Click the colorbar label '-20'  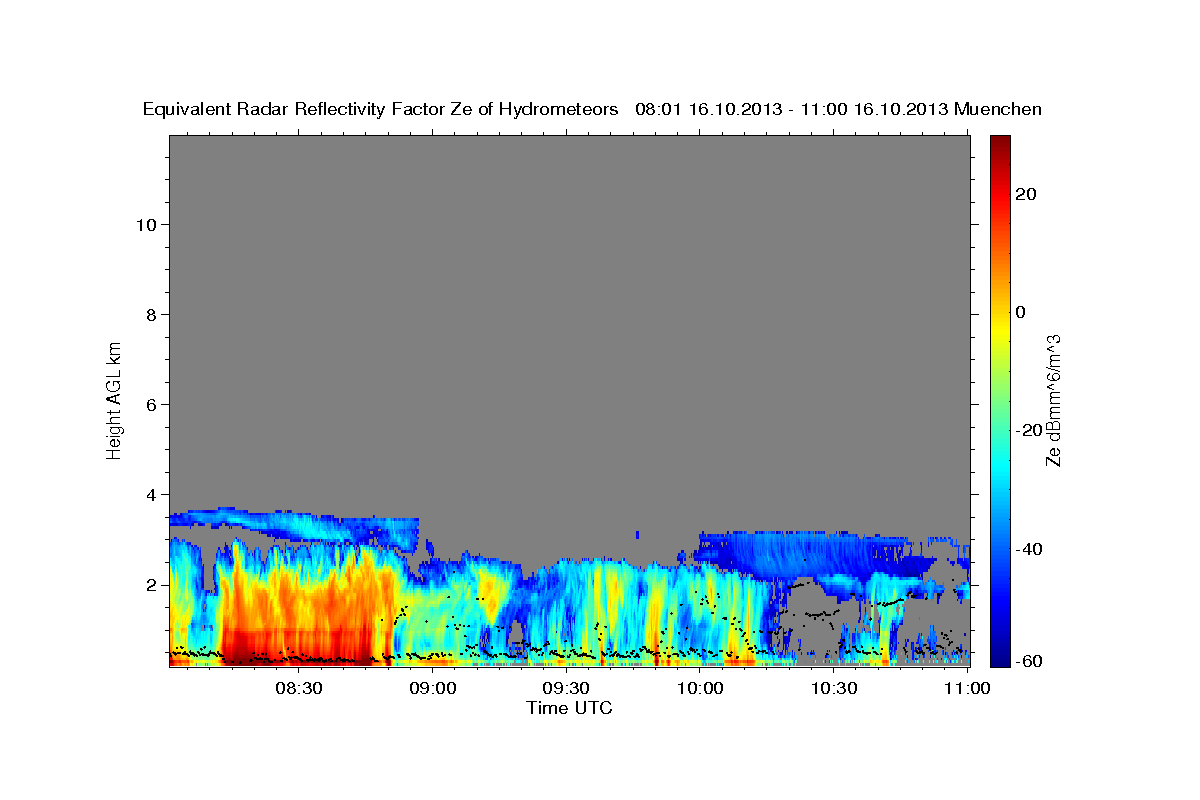pos(1028,430)
